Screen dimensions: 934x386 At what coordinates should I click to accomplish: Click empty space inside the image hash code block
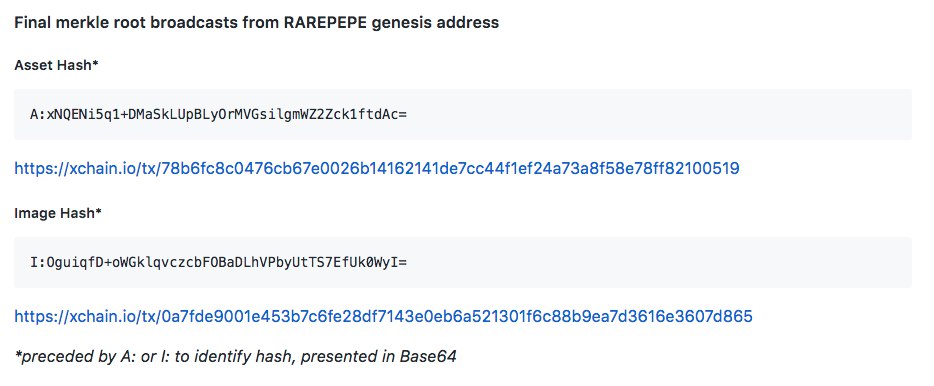[x=655, y=262]
